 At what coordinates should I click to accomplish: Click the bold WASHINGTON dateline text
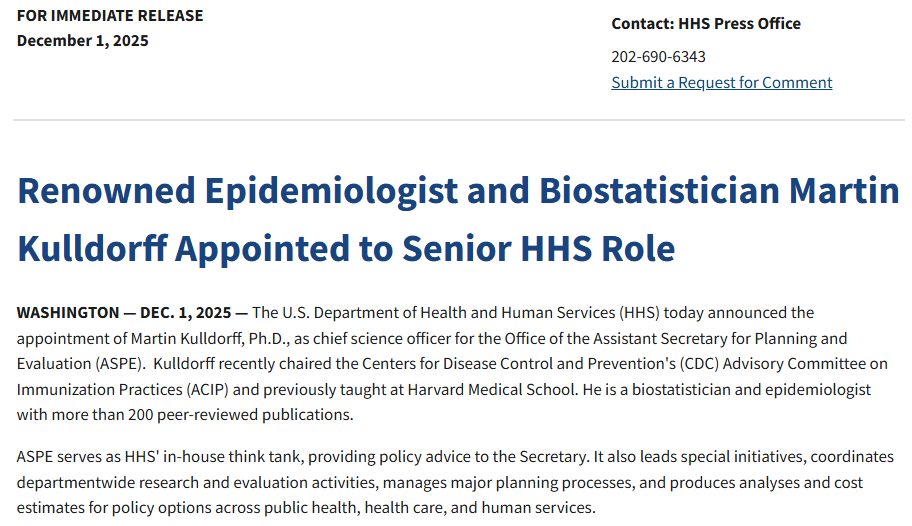pos(68,312)
